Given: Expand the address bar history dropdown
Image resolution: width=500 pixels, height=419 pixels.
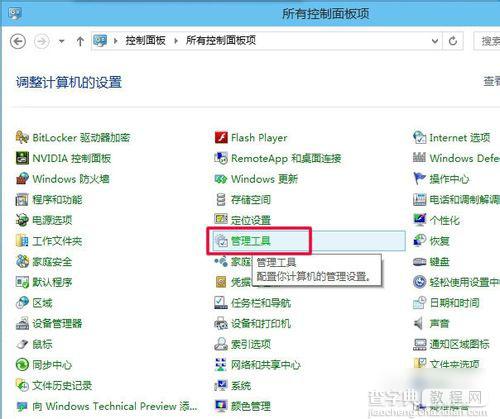Looking at the screenshot, I should coord(435,41).
